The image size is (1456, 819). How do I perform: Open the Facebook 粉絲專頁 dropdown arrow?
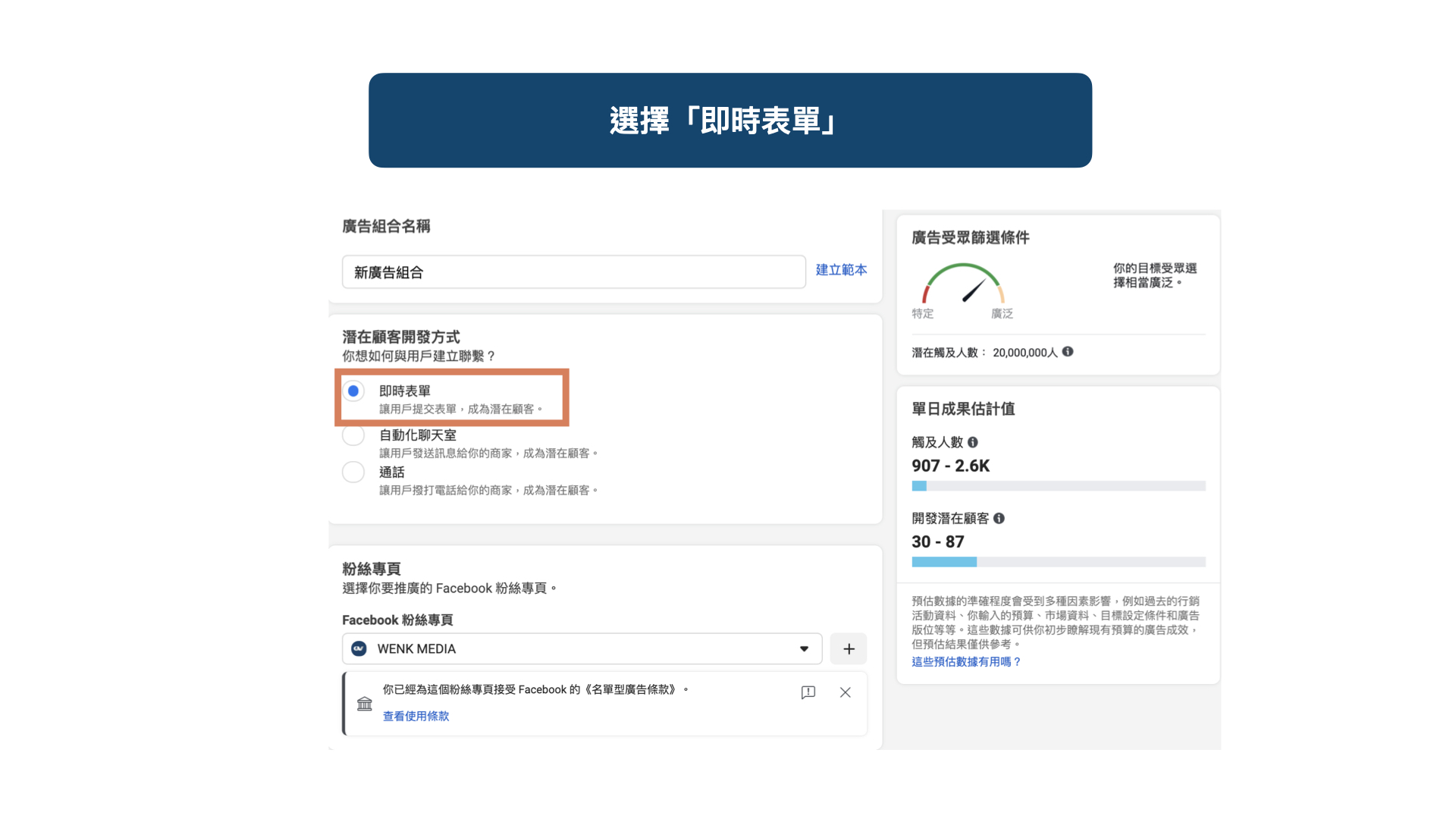click(804, 649)
